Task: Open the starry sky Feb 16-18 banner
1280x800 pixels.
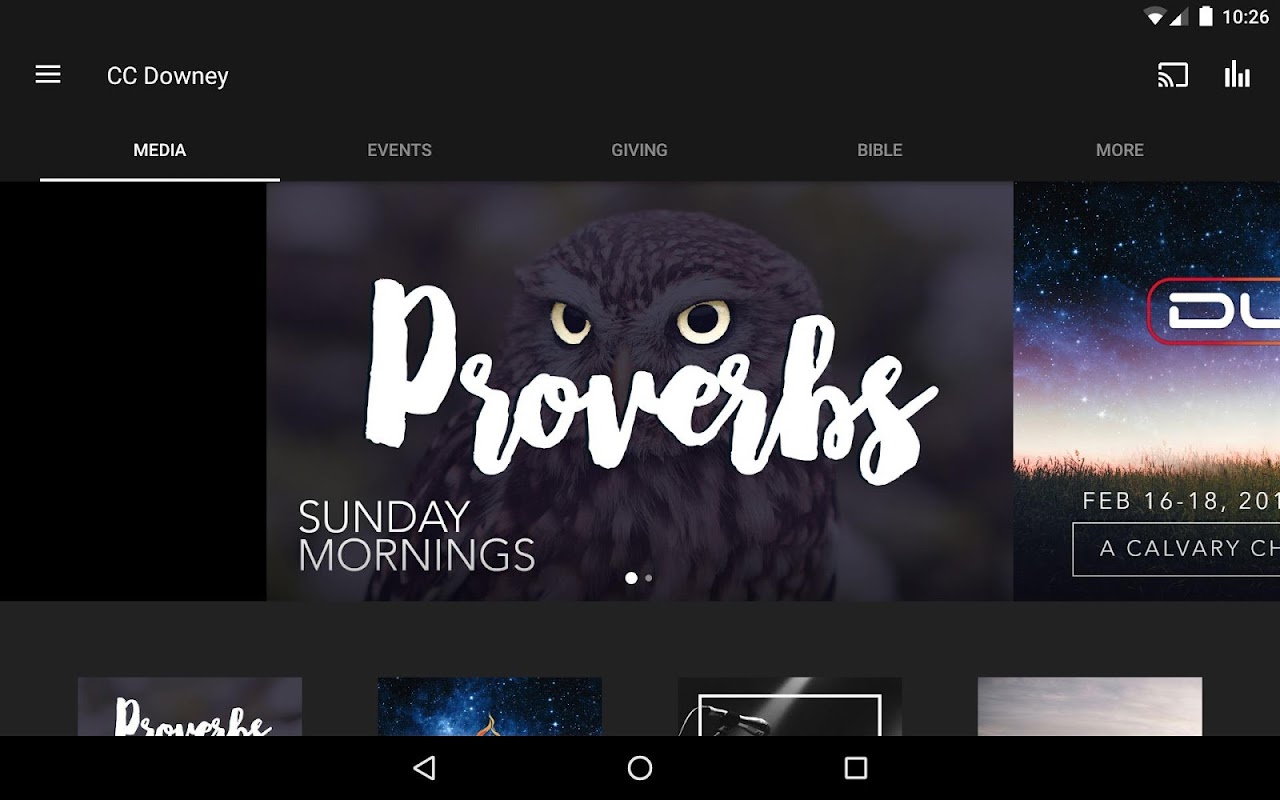Action: (x=1147, y=391)
